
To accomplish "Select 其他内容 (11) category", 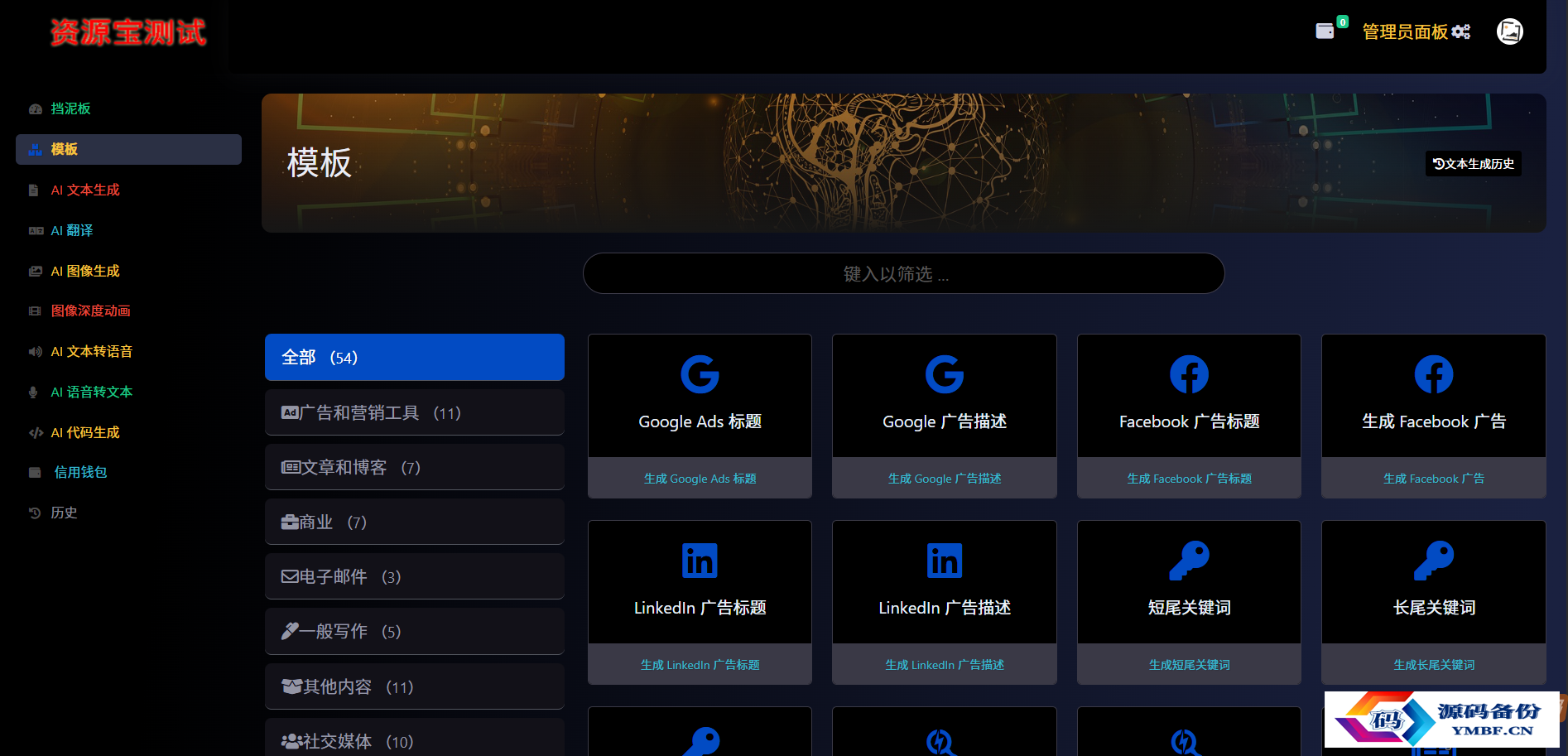I will 415,686.
